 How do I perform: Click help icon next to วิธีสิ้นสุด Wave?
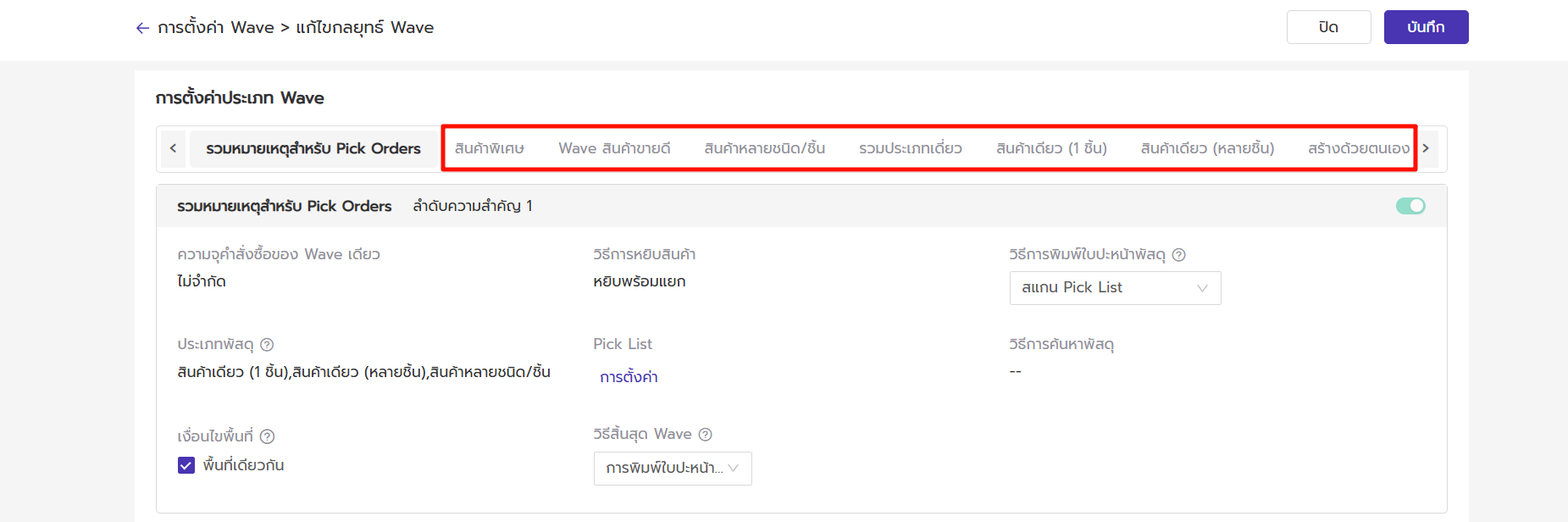(705, 434)
